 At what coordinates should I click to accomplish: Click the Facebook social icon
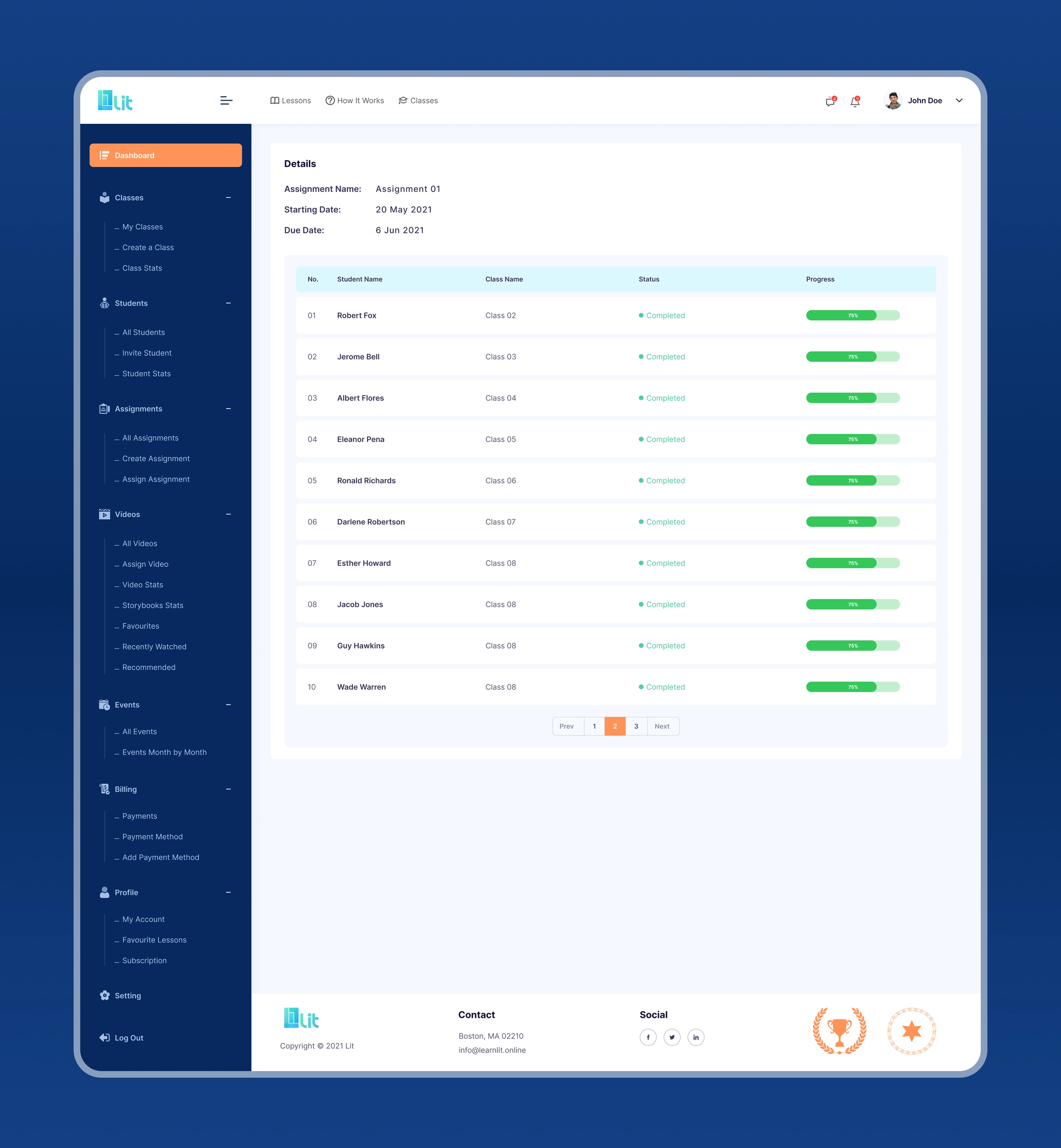click(648, 1037)
